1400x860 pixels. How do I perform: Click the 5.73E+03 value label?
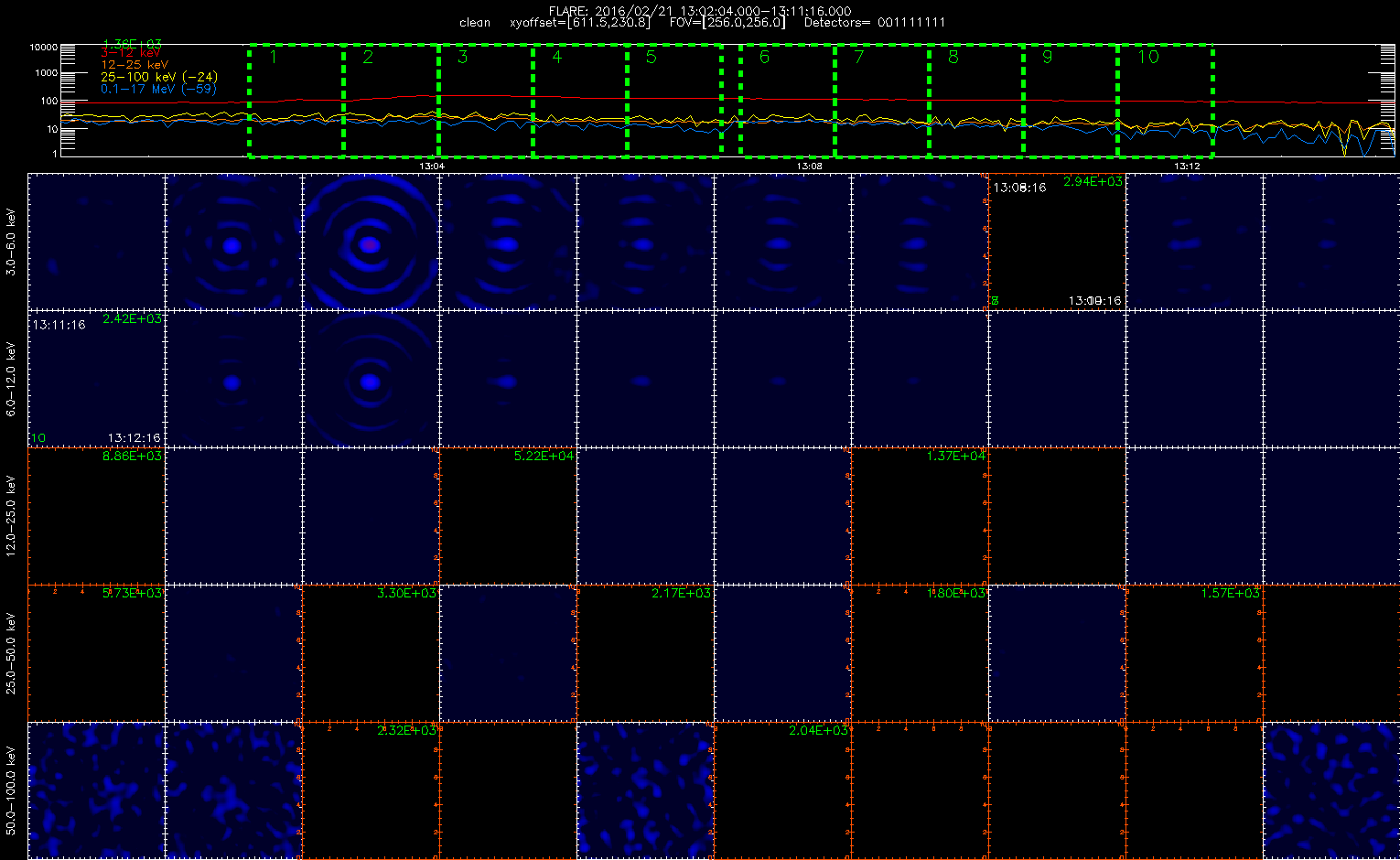[133, 594]
